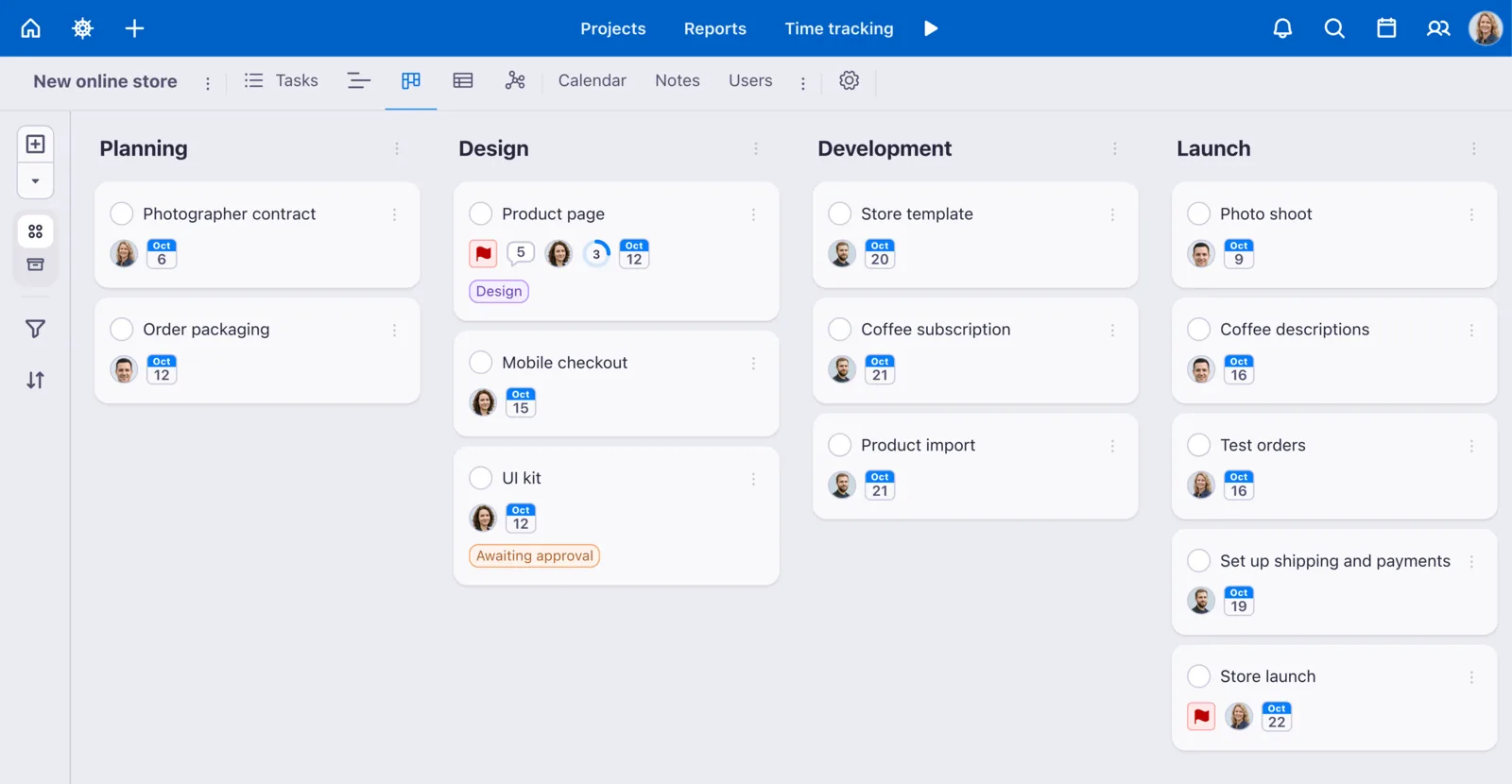
Task: Open Design column options menu
Action: 756,148
